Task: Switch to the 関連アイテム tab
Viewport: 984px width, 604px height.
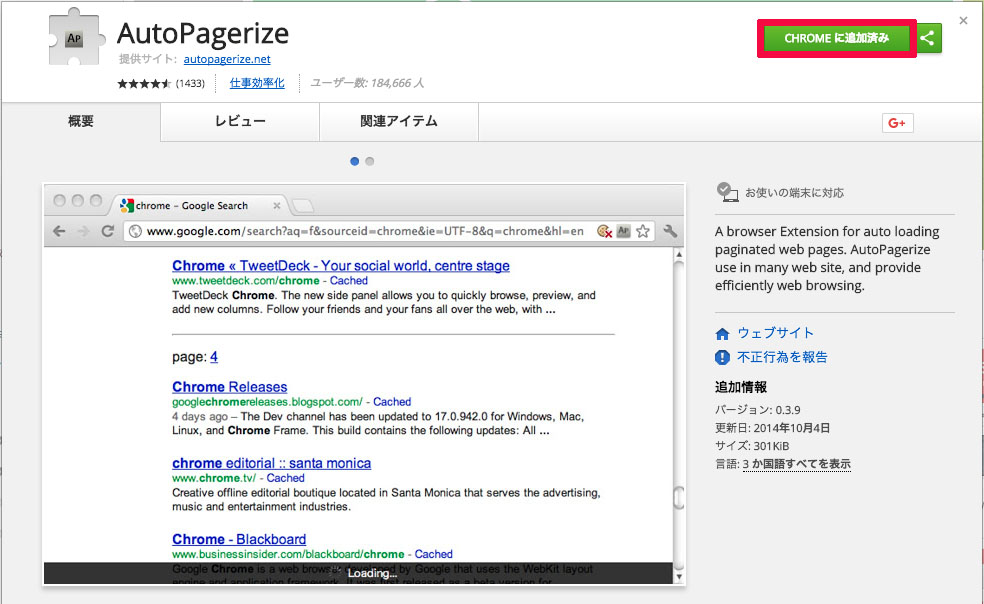Action: click(x=398, y=121)
